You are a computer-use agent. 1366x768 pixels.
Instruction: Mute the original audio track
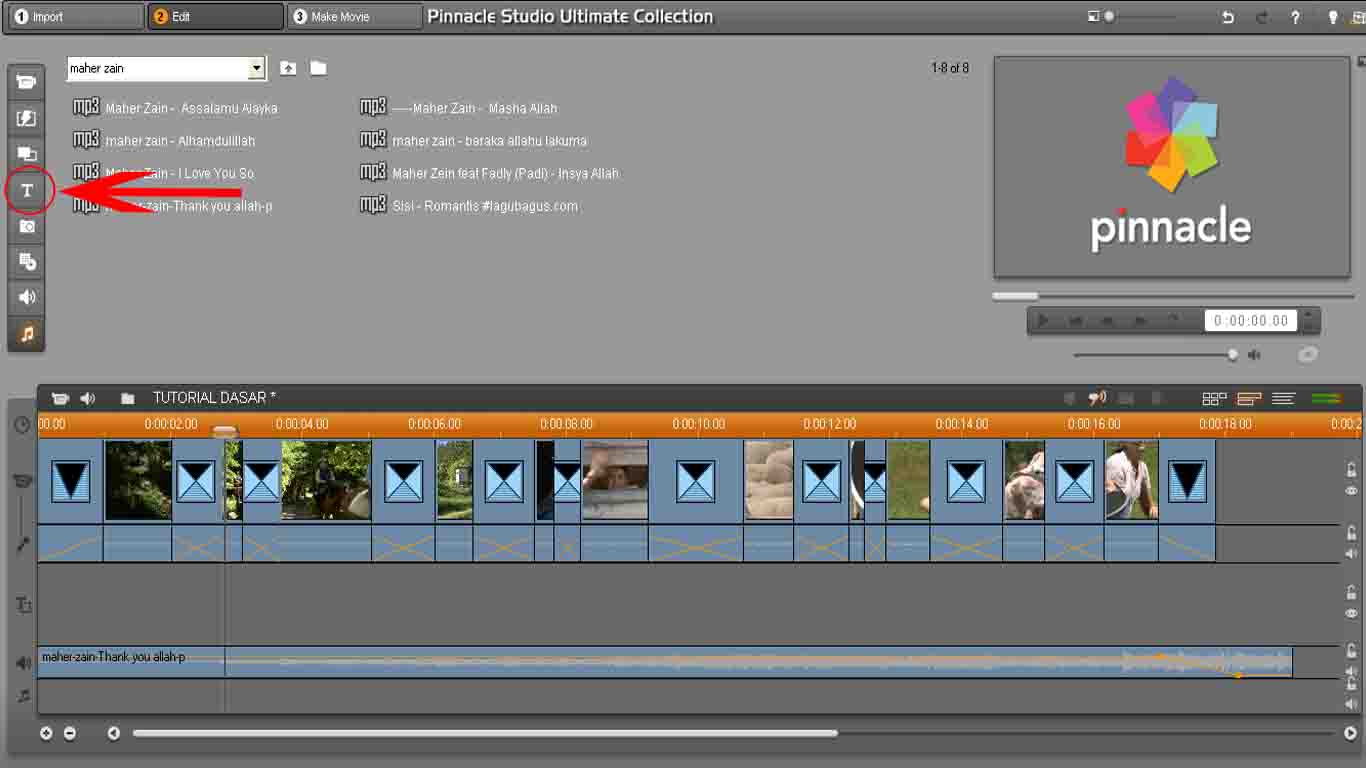click(1351, 554)
